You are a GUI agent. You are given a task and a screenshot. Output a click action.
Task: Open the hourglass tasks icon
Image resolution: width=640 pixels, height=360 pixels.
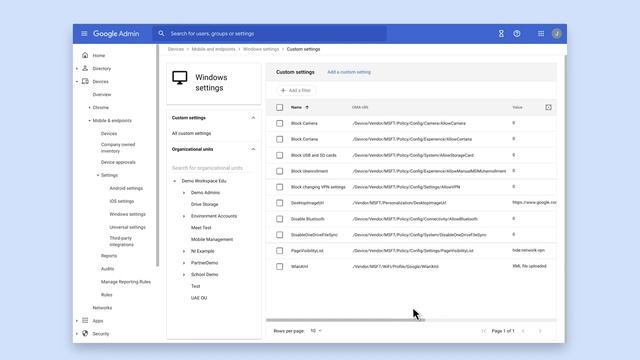501,33
